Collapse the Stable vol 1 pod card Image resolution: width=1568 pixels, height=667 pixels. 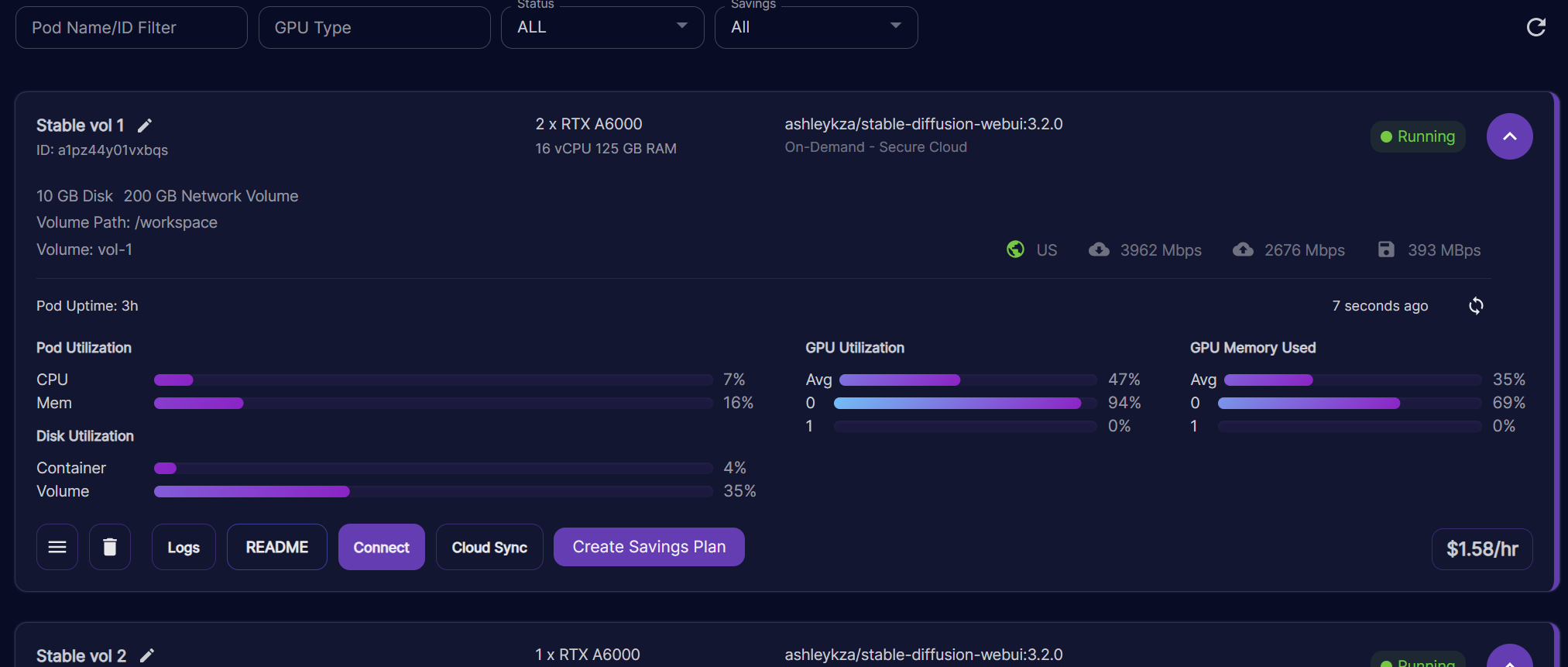pyautogui.click(x=1509, y=136)
